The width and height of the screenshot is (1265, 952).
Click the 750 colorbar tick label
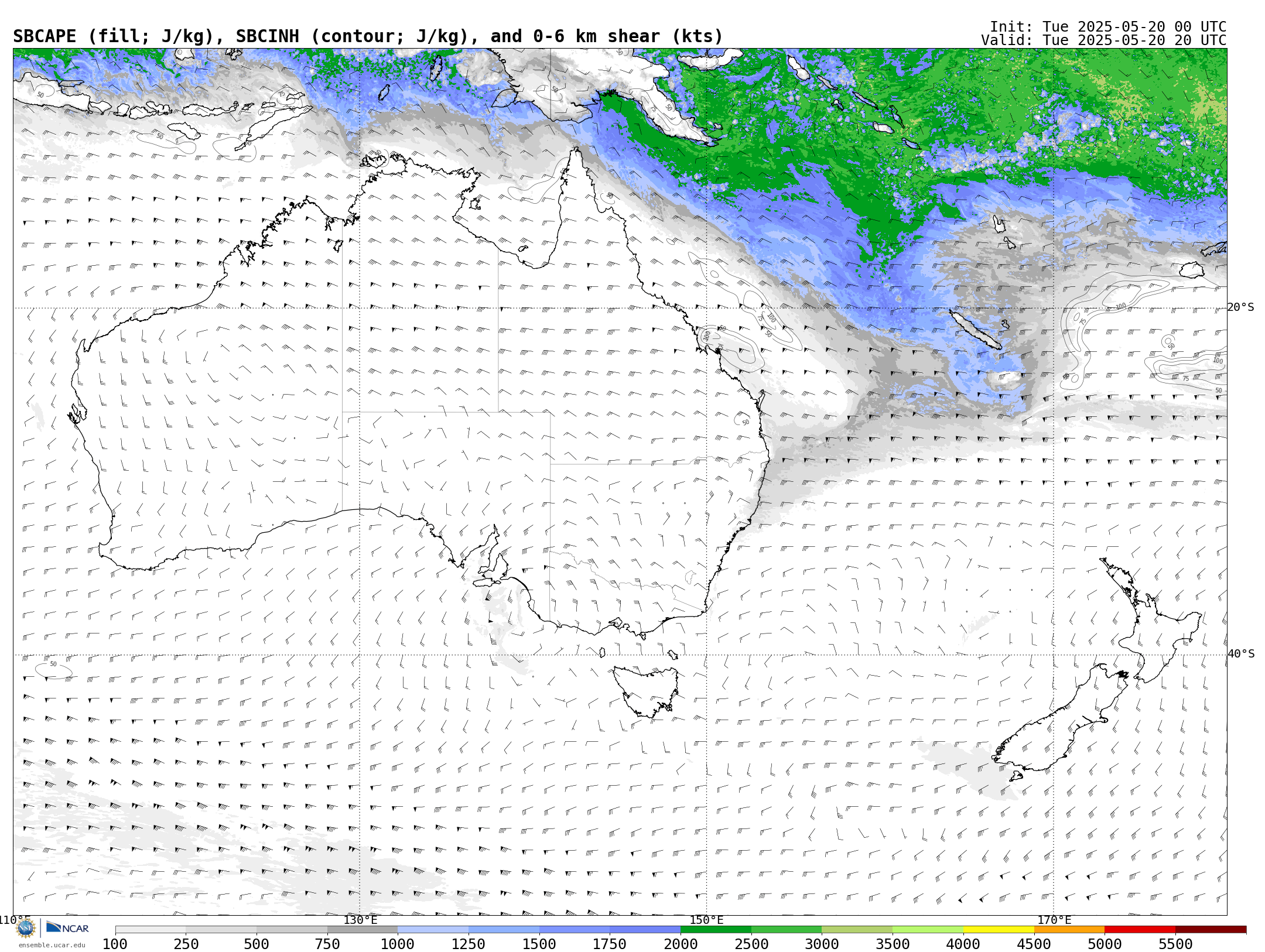click(x=327, y=944)
